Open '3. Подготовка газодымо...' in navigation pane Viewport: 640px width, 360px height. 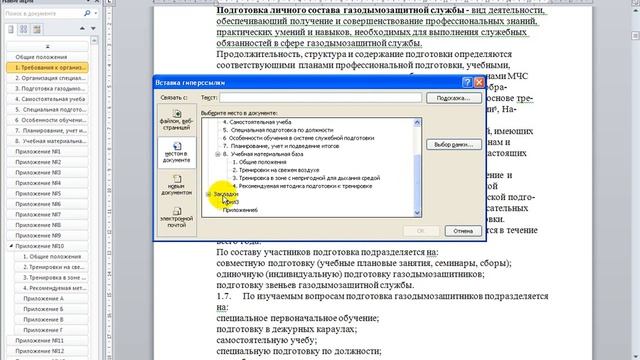pyautogui.click(x=47, y=89)
